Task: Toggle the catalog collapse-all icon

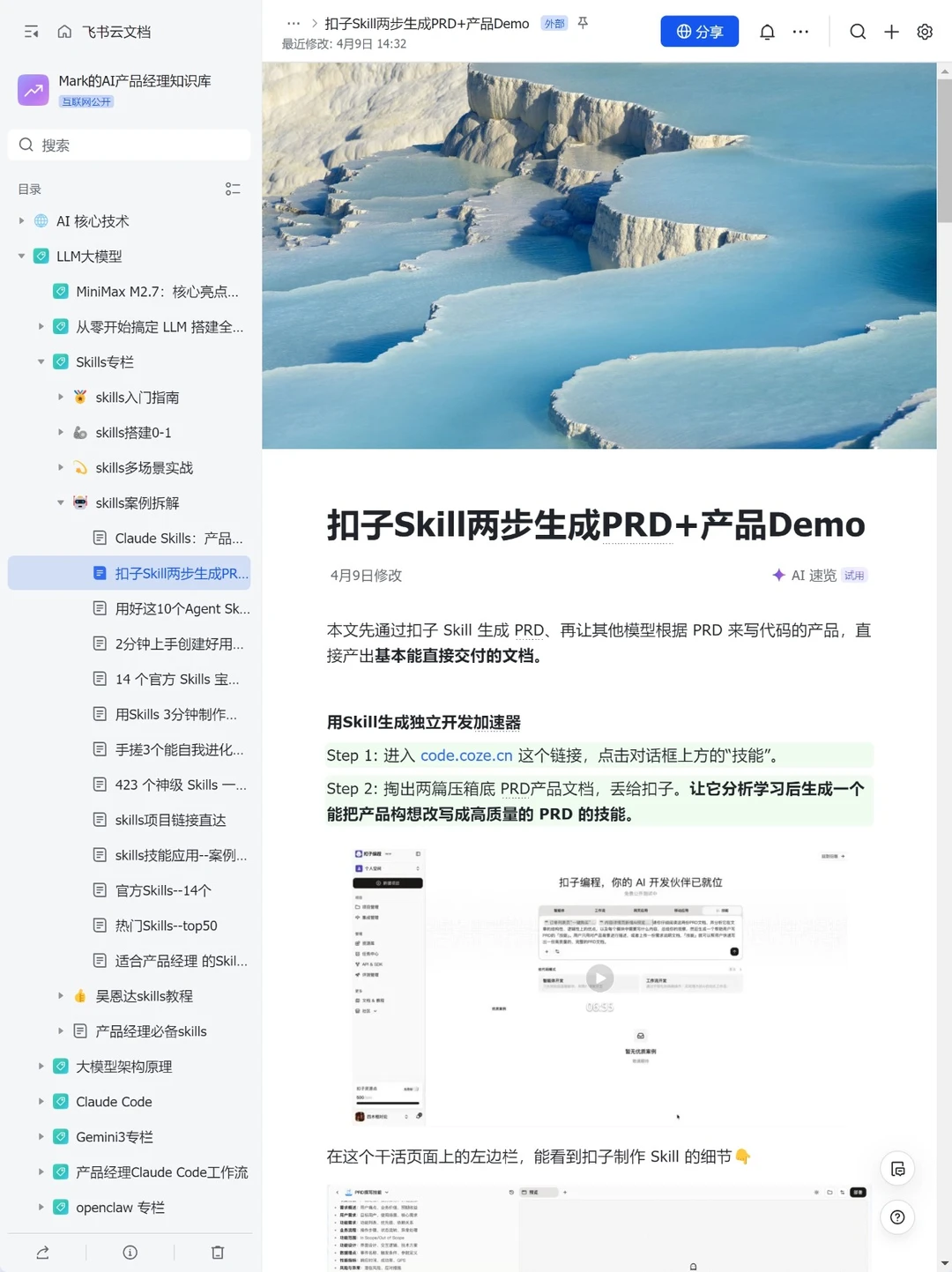Action: (233, 190)
